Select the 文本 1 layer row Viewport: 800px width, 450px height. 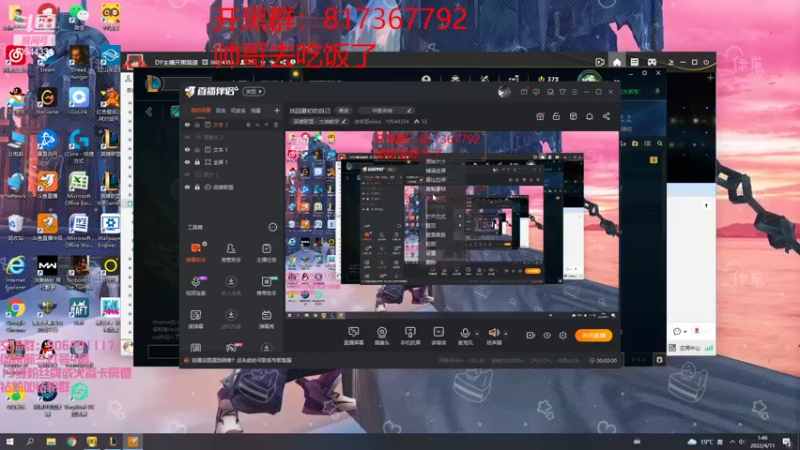pos(232,149)
